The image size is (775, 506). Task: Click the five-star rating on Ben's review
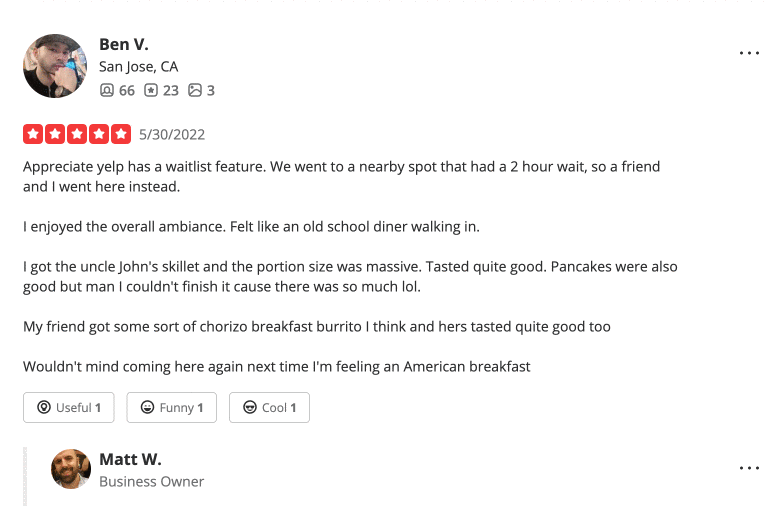[x=77, y=134]
